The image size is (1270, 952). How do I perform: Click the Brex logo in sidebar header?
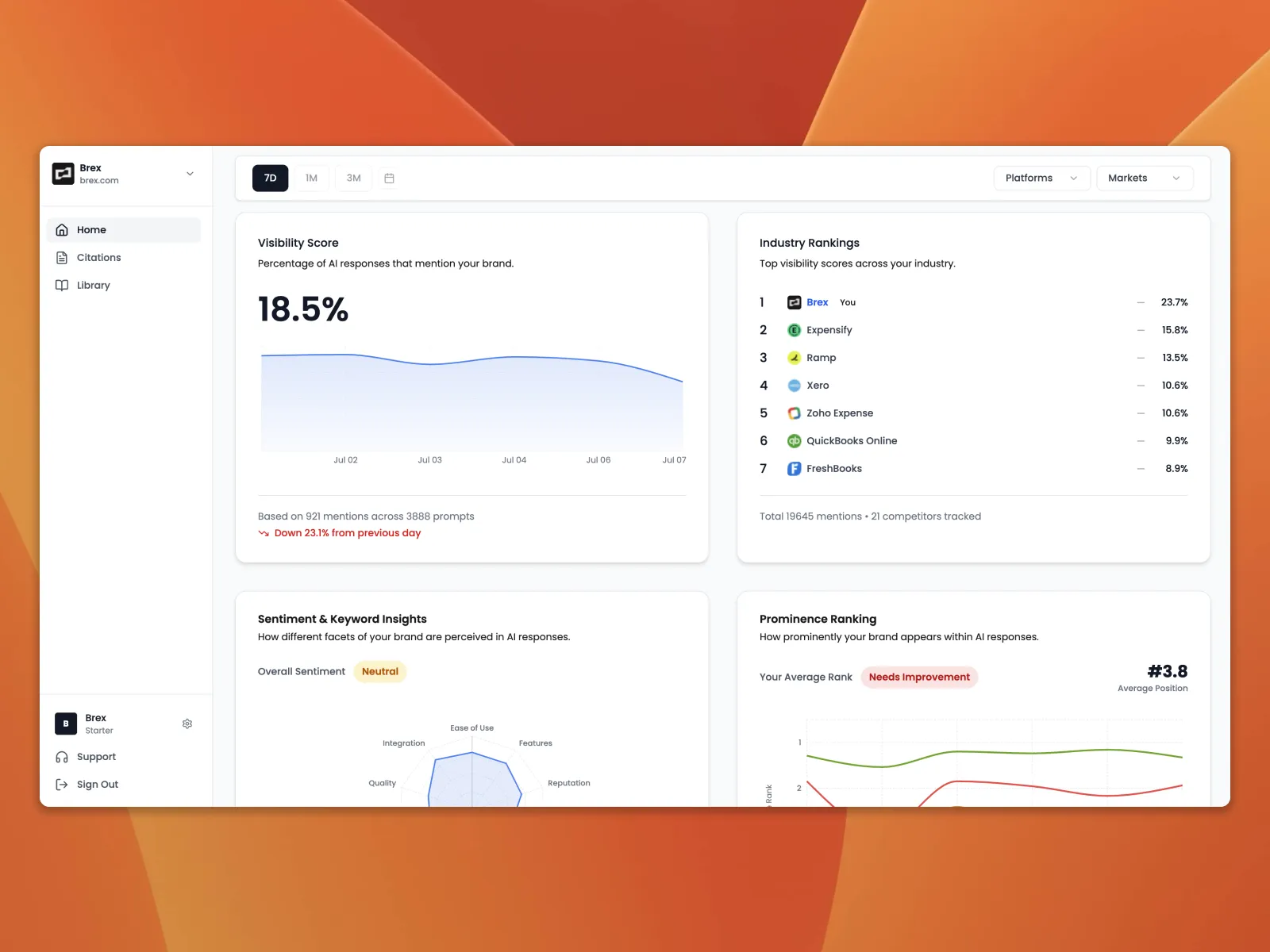click(x=63, y=174)
